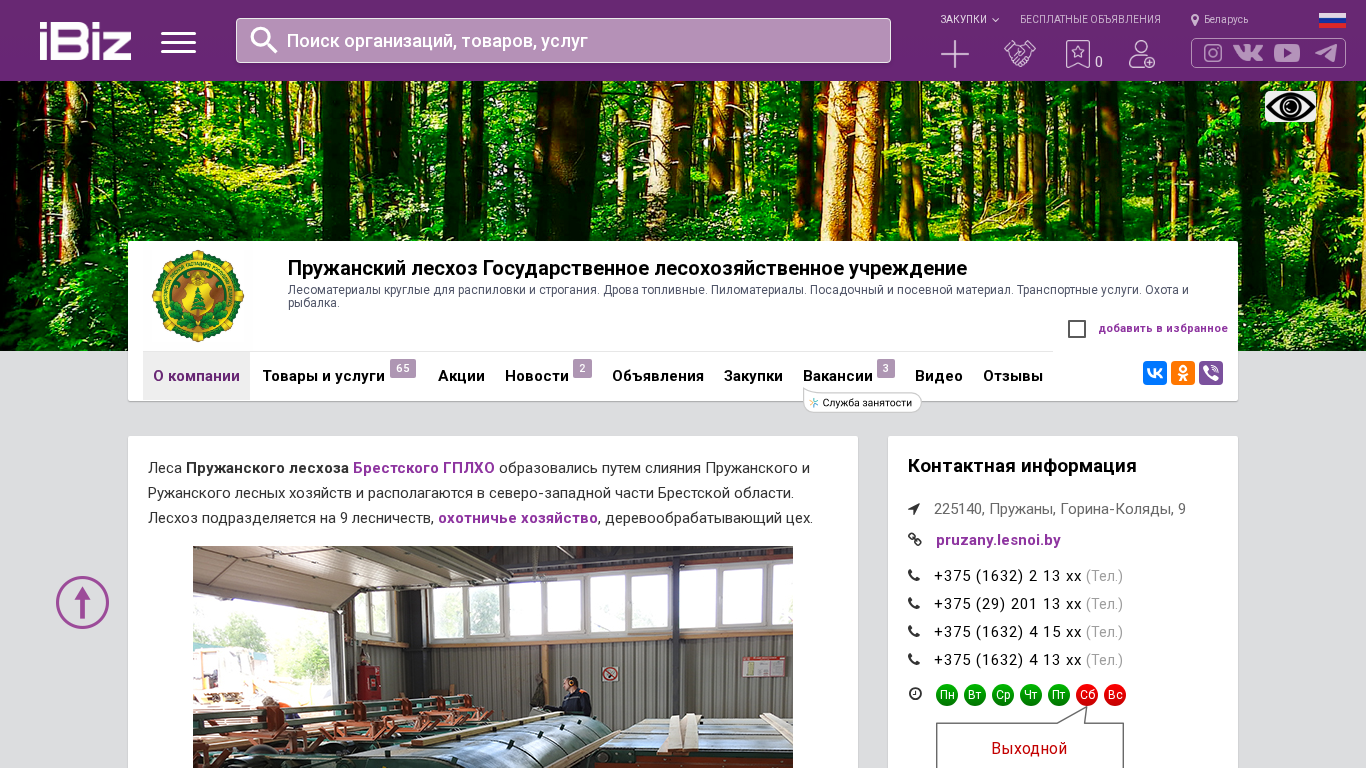Screen dimensions: 1366x768
Task: Open the YouTube channel icon
Action: (1287, 53)
